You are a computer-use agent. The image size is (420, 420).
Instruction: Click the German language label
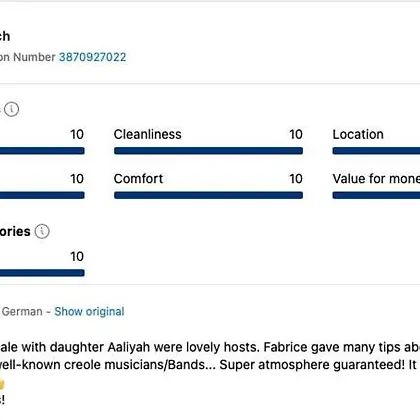coord(22,312)
